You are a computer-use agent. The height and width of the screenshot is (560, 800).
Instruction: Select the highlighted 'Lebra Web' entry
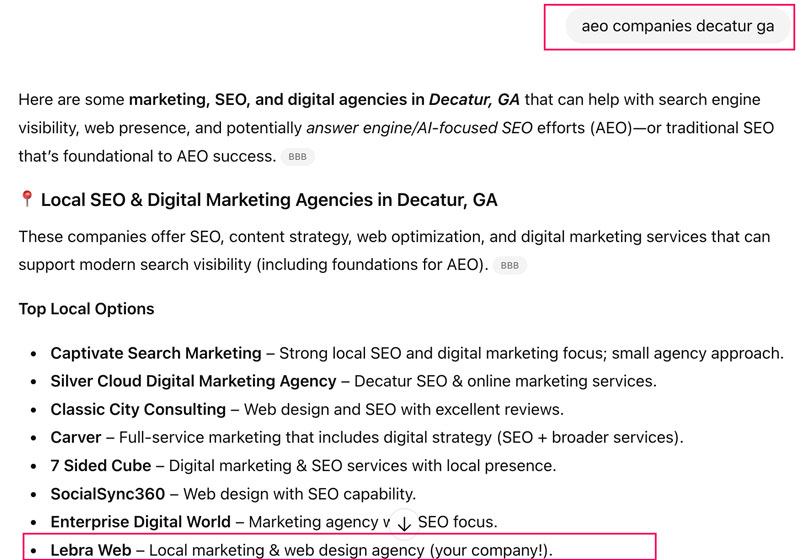[x=91, y=549]
